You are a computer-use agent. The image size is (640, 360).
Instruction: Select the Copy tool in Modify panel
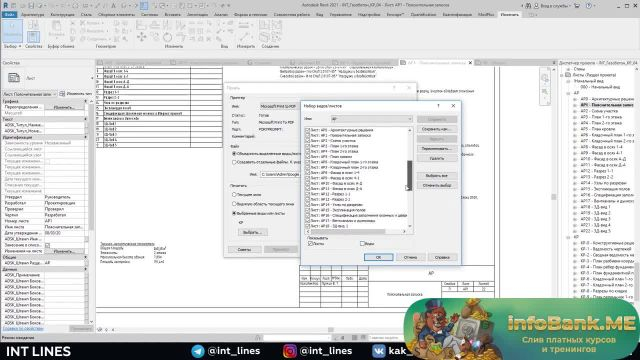click(x=155, y=38)
